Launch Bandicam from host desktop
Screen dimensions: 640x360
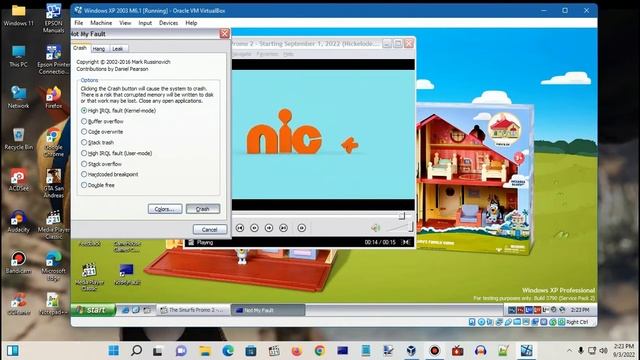(x=18, y=262)
